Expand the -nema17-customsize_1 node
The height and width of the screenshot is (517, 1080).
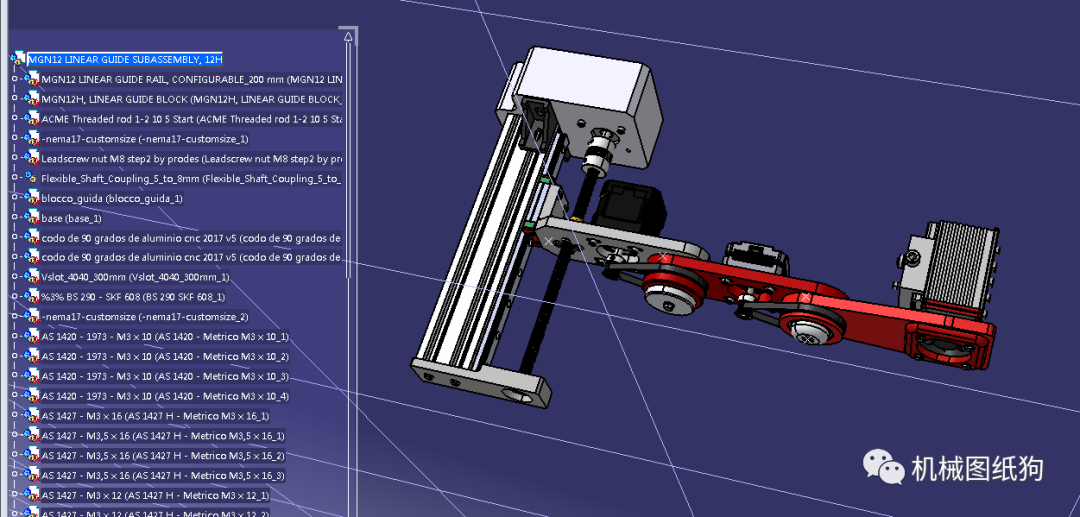click(14, 138)
